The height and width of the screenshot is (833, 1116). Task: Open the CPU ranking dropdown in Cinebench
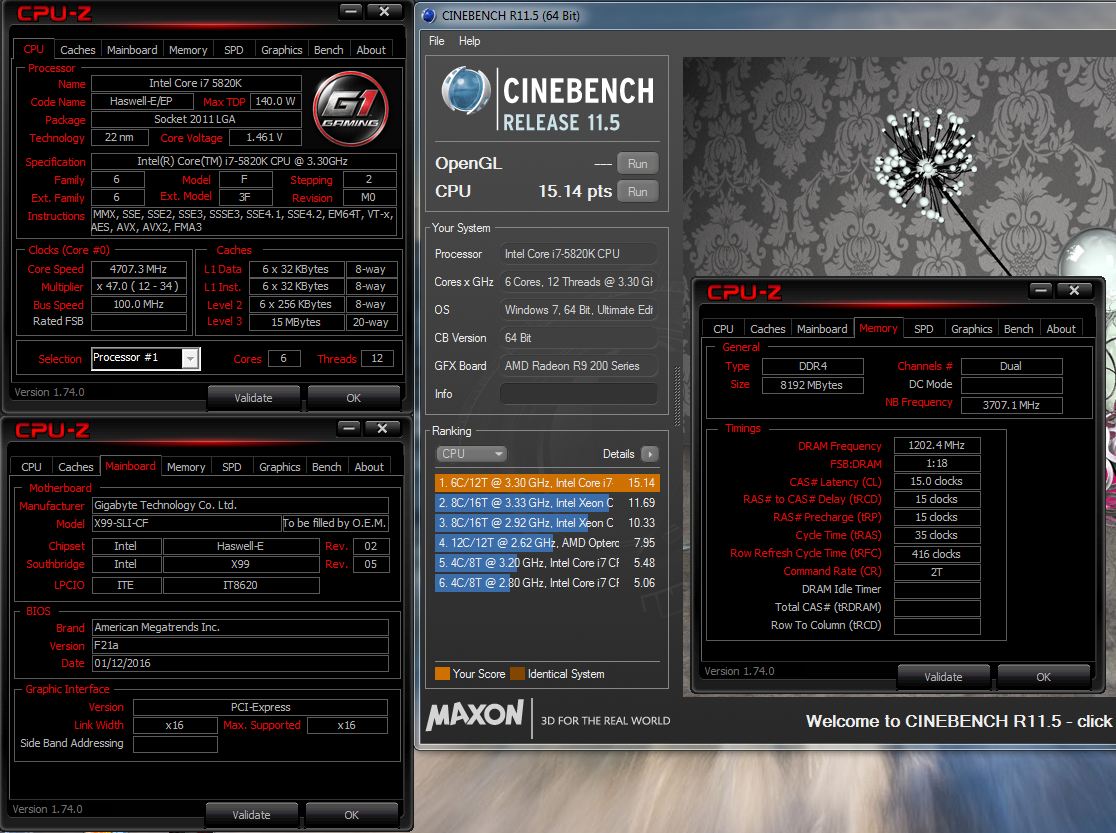click(x=470, y=454)
